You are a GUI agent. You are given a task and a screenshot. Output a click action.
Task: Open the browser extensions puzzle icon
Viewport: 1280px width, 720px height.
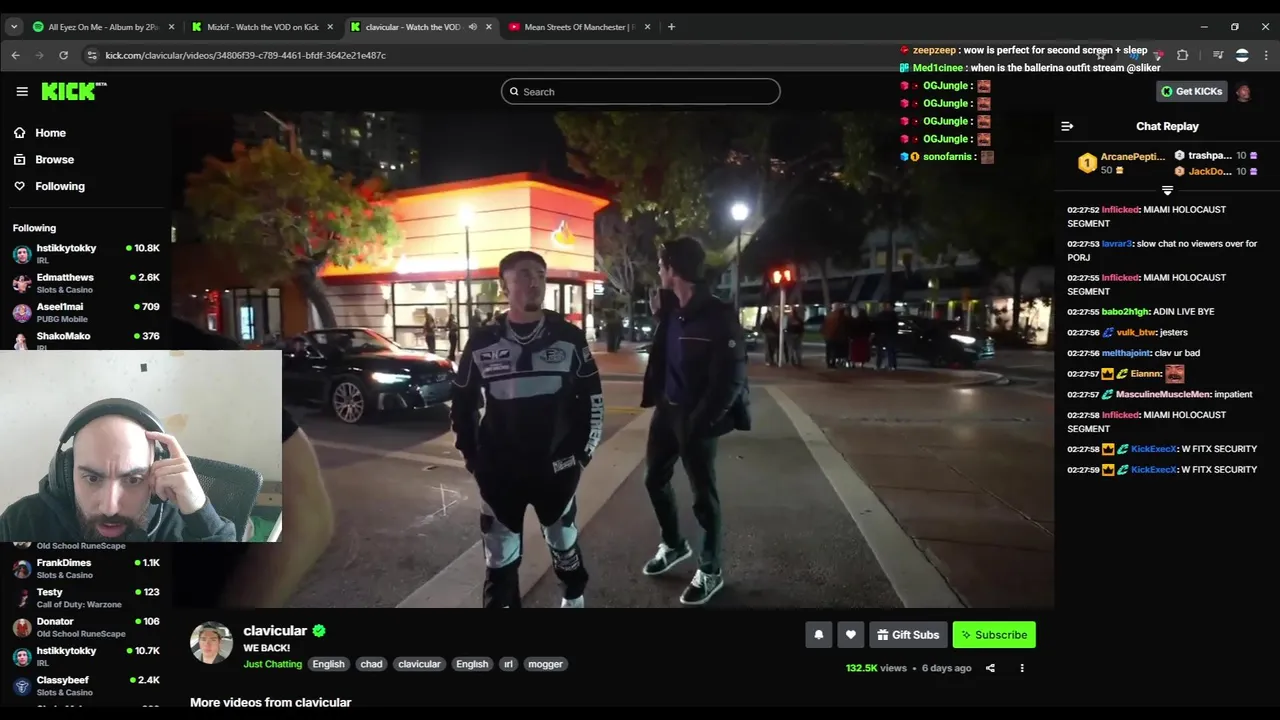[1182, 55]
